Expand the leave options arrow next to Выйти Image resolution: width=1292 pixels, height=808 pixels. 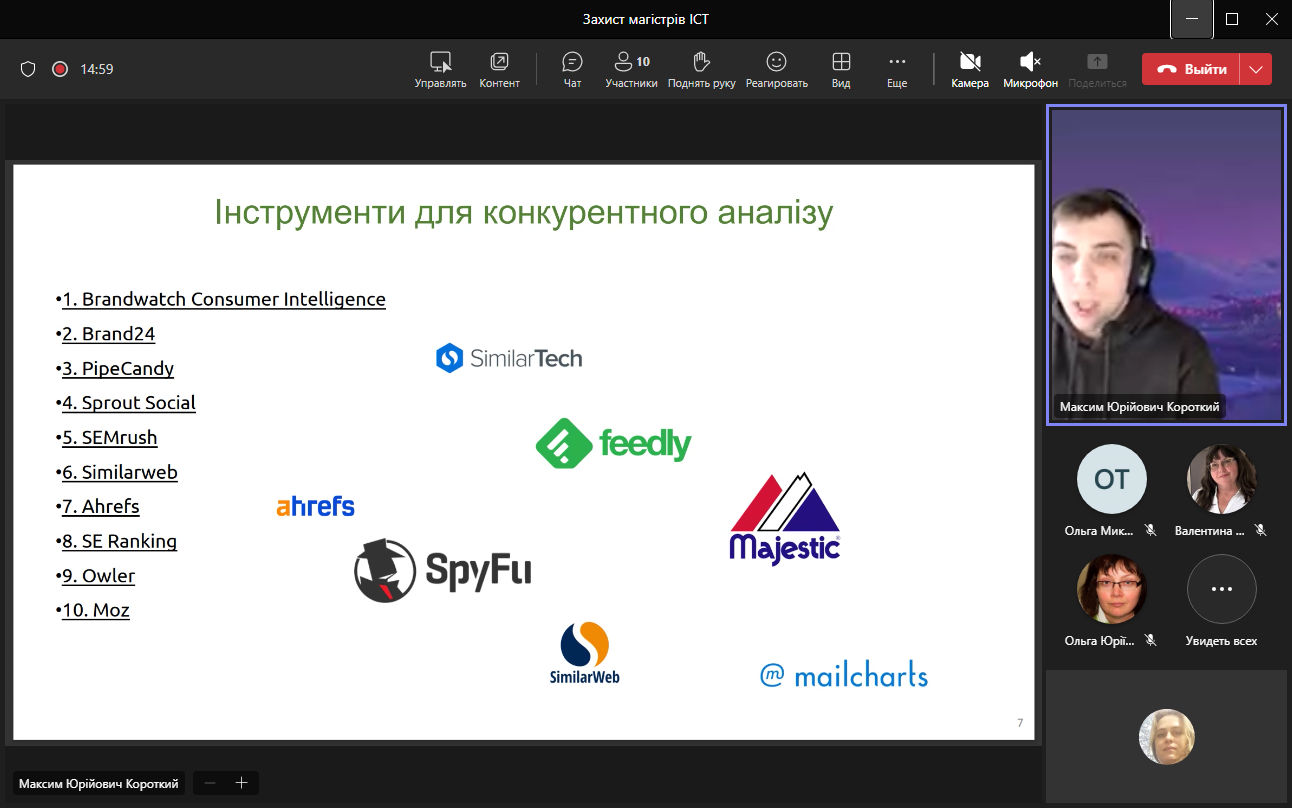(1256, 69)
